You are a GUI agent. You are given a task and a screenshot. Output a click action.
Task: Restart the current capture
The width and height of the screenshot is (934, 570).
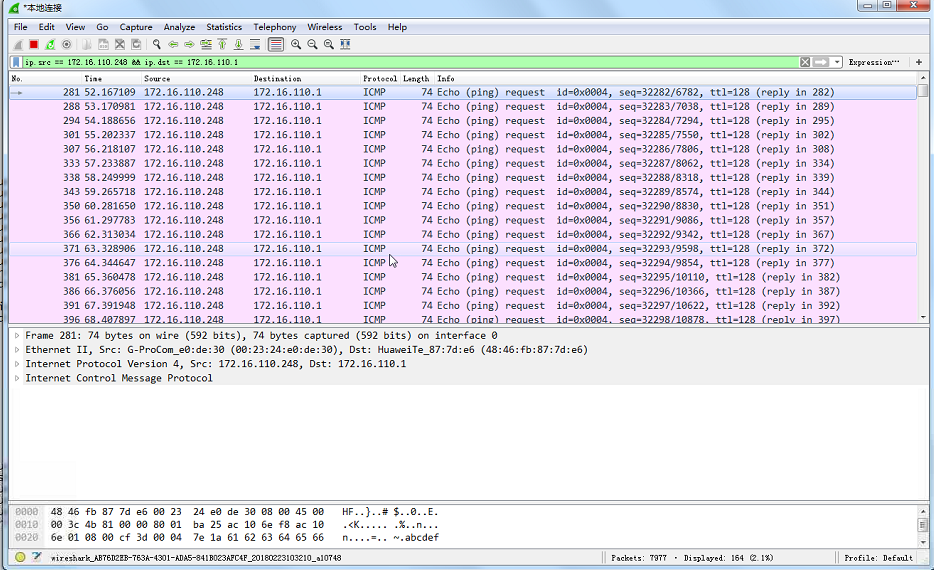50,44
